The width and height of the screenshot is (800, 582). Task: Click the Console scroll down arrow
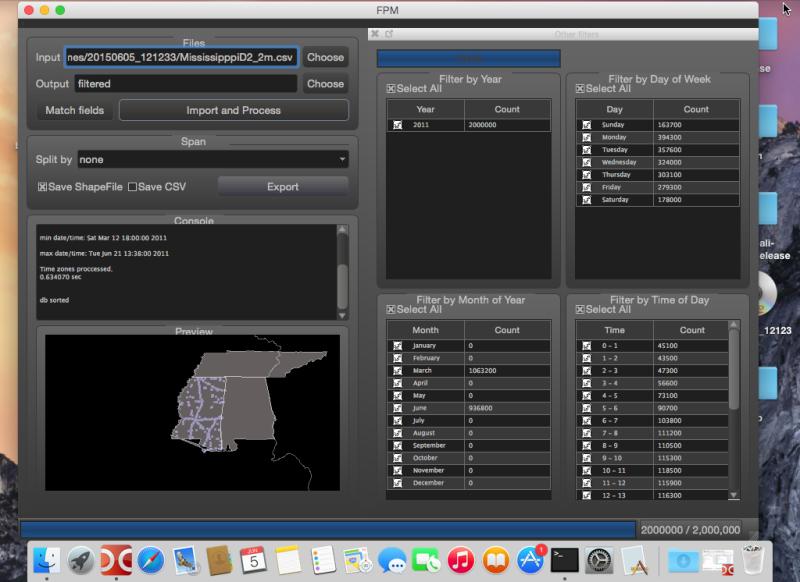[342, 316]
